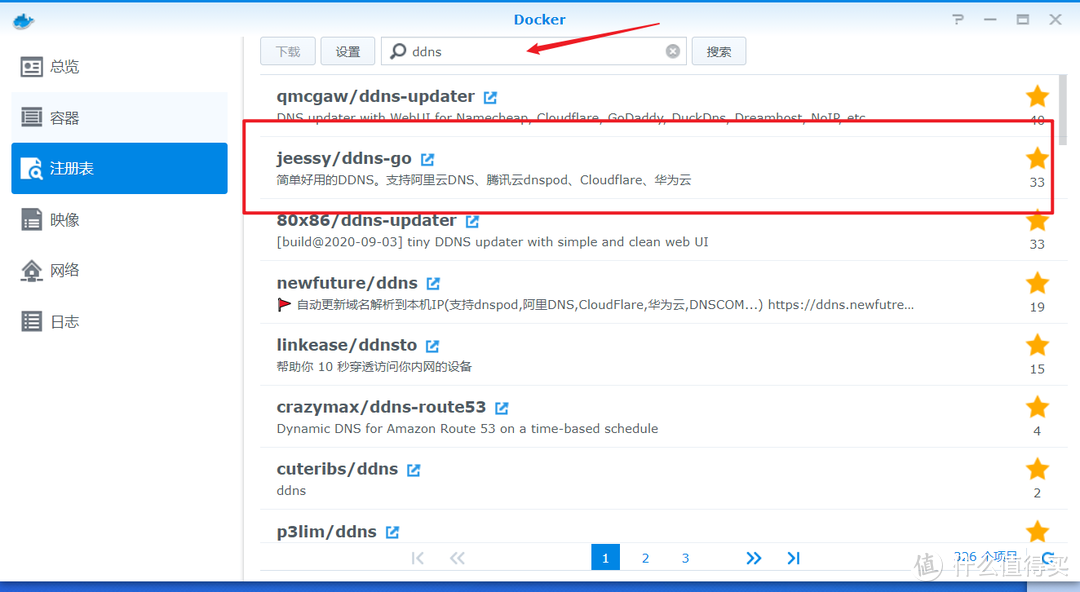Select the qmcgaw/ddns-updater image title
Screen dimensions: 1080x592
click(375, 96)
